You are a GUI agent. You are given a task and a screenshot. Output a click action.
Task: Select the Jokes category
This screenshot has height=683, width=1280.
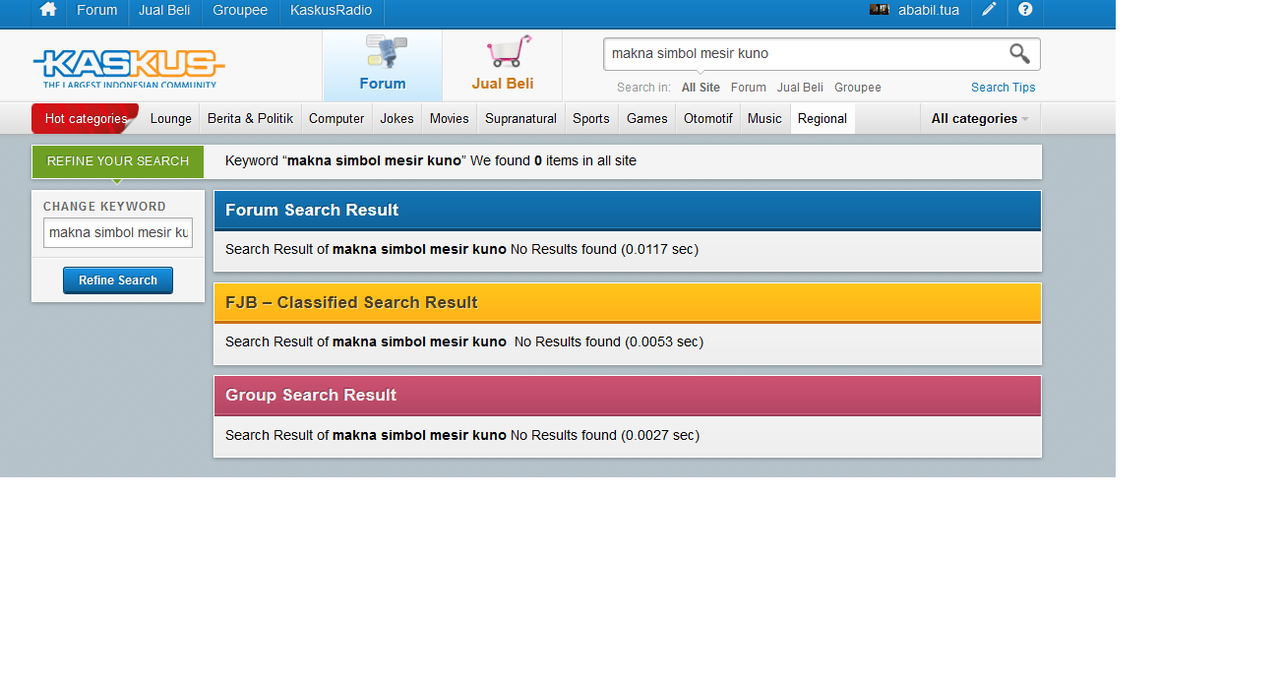(x=397, y=119)
